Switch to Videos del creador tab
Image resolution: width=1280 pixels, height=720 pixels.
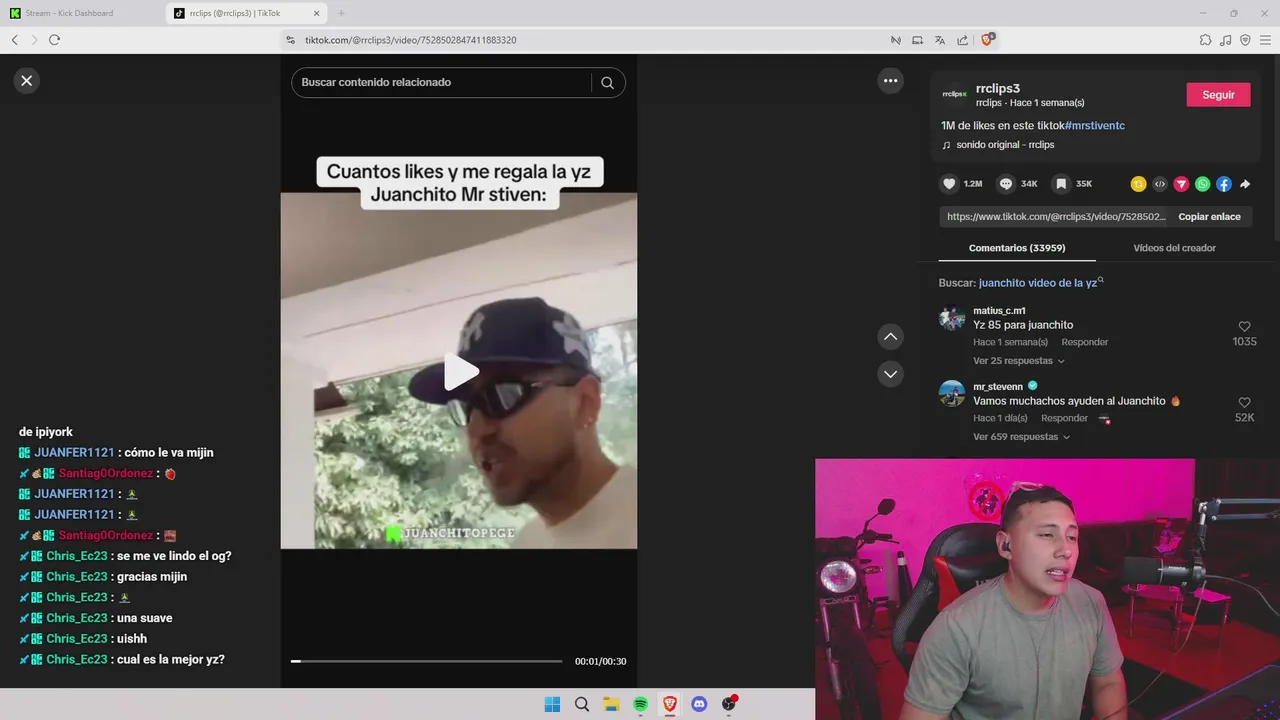[1174, 248]
